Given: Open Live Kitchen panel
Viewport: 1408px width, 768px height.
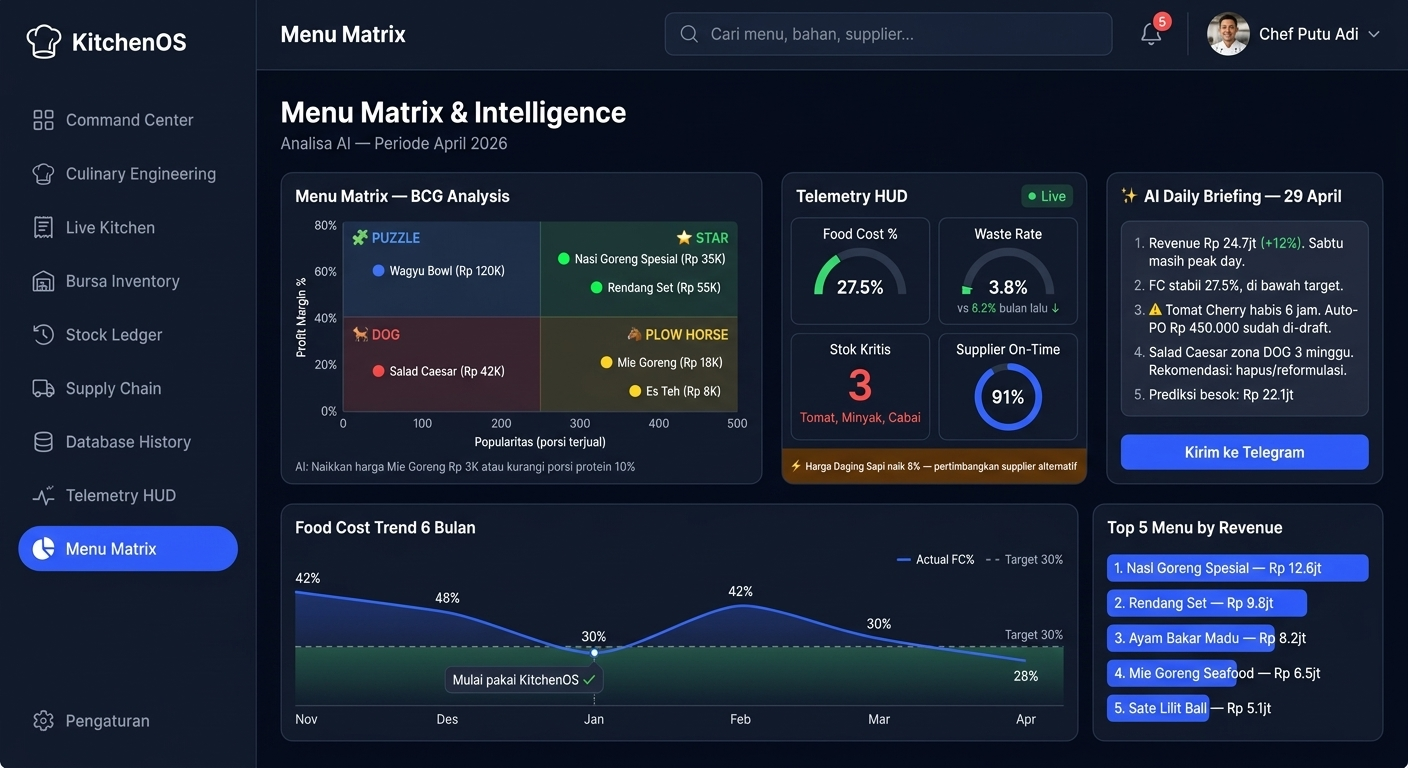Looking at the screenshot, I should coord(43,227).
